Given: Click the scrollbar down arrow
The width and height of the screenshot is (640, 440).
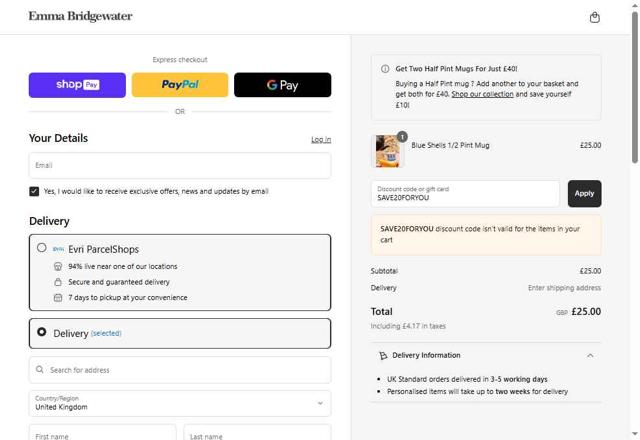Looking at the screenshot, I should point(635,433).
